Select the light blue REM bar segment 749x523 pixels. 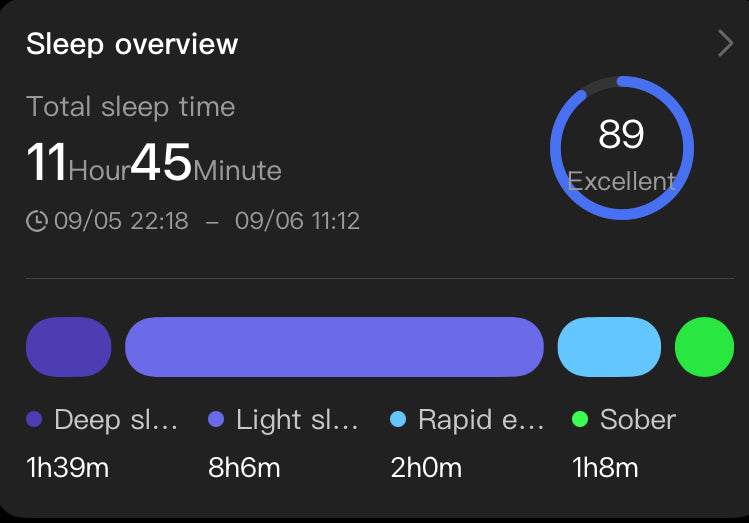609,347
